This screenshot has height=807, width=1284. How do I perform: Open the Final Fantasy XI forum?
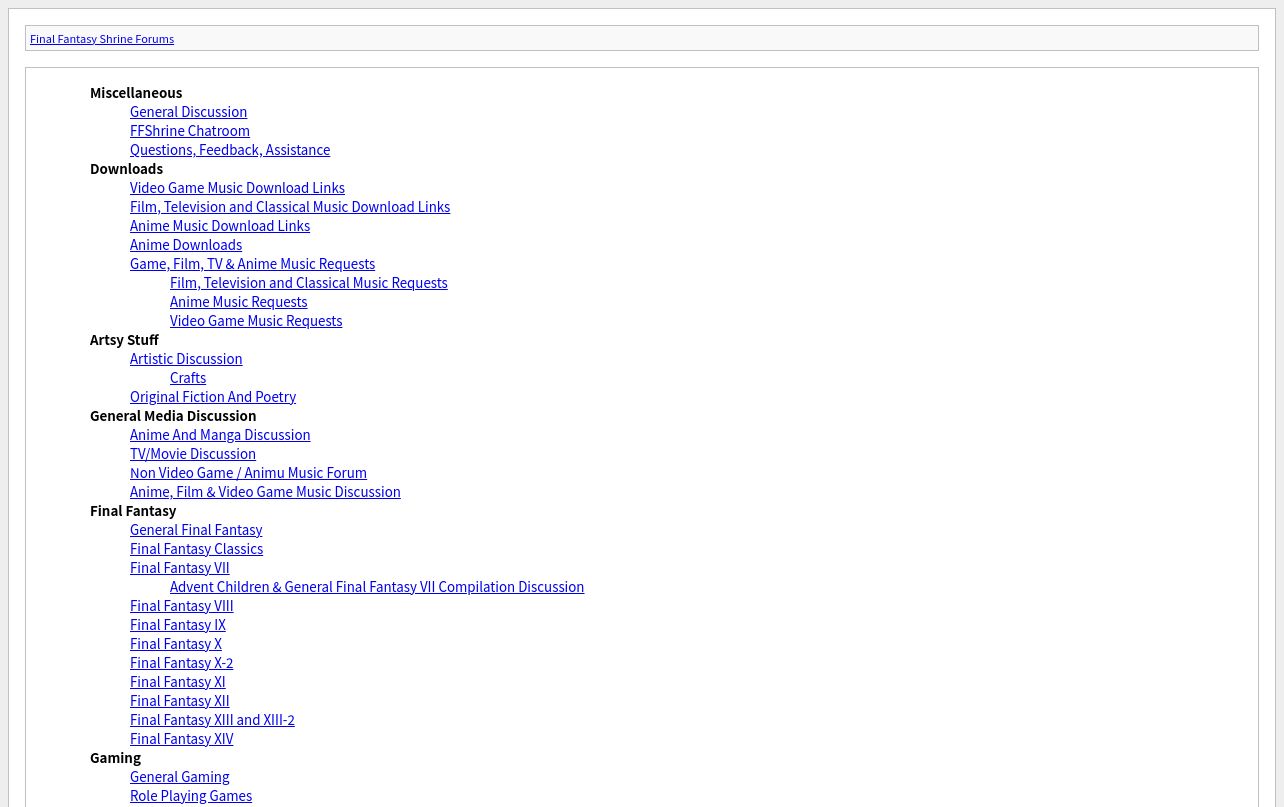tap(177, 682)
